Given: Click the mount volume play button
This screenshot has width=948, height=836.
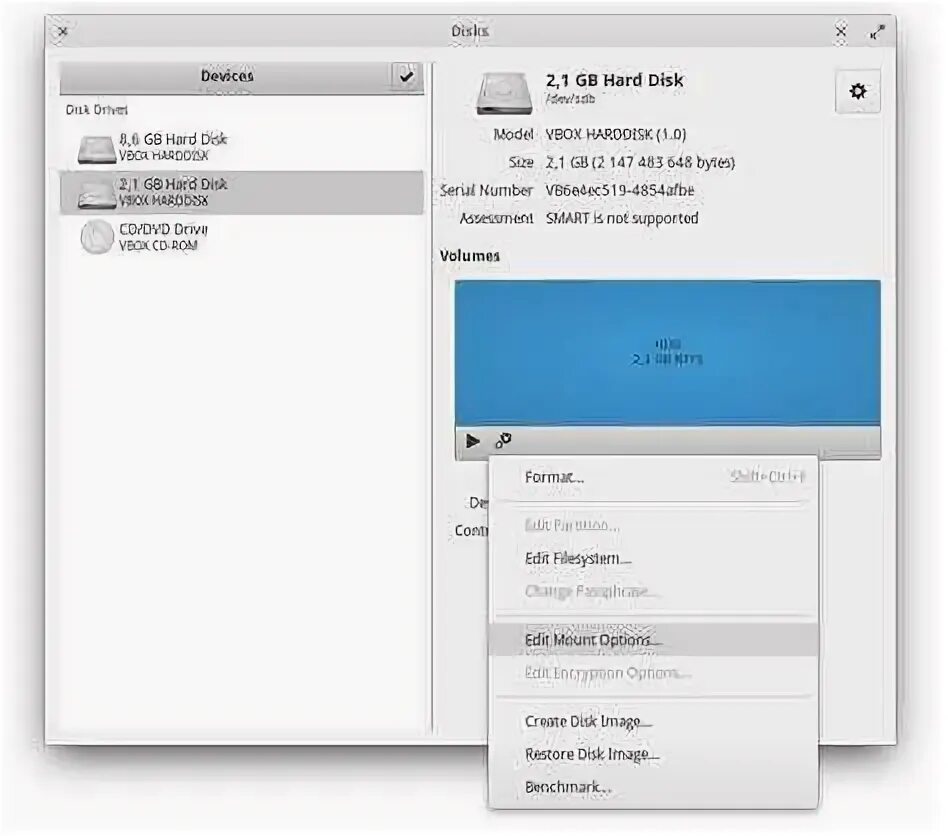Looking at the screenshot, I should [473, 441].
